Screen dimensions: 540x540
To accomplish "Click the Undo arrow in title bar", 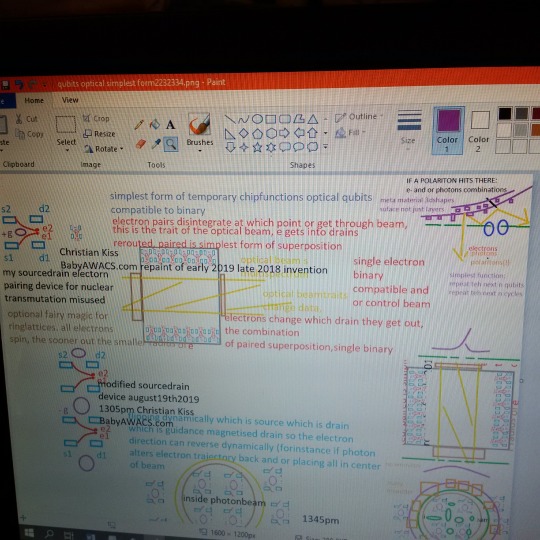I will 19,84.
